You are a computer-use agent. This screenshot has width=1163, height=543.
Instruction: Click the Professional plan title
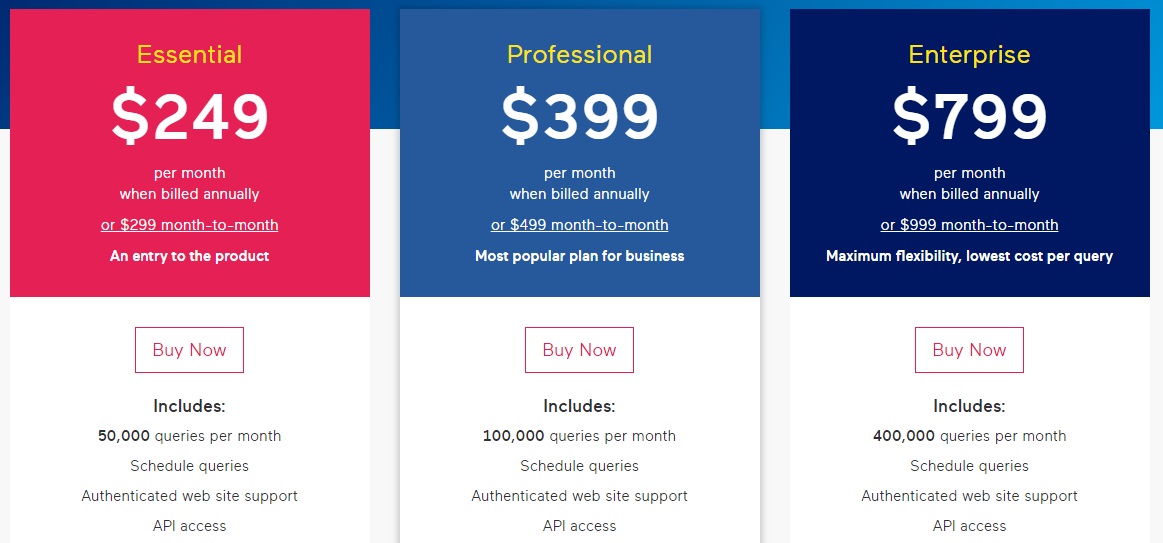coord(579,55)
